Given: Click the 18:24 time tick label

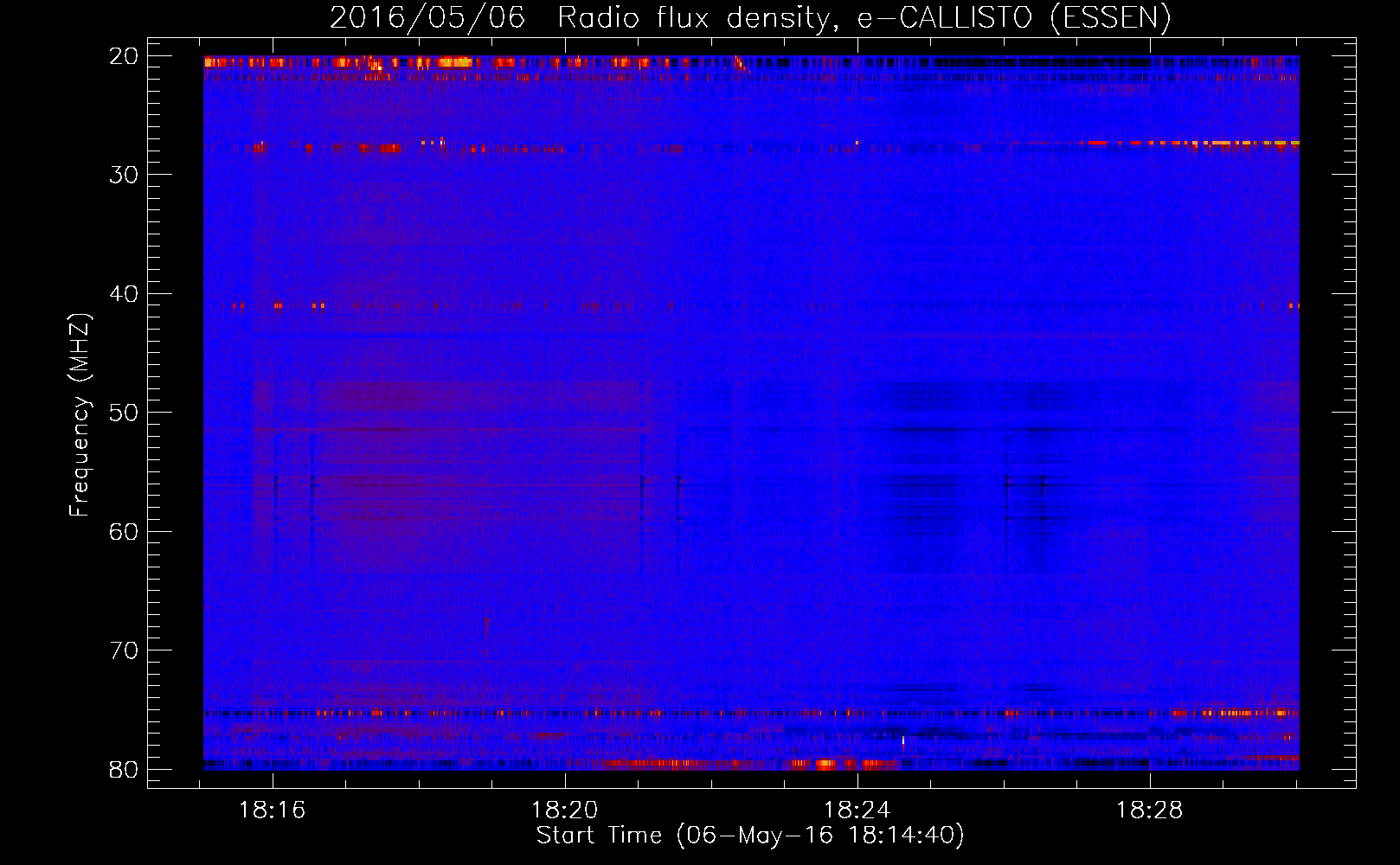Looking at the screenshot, I should pos(857,810).
